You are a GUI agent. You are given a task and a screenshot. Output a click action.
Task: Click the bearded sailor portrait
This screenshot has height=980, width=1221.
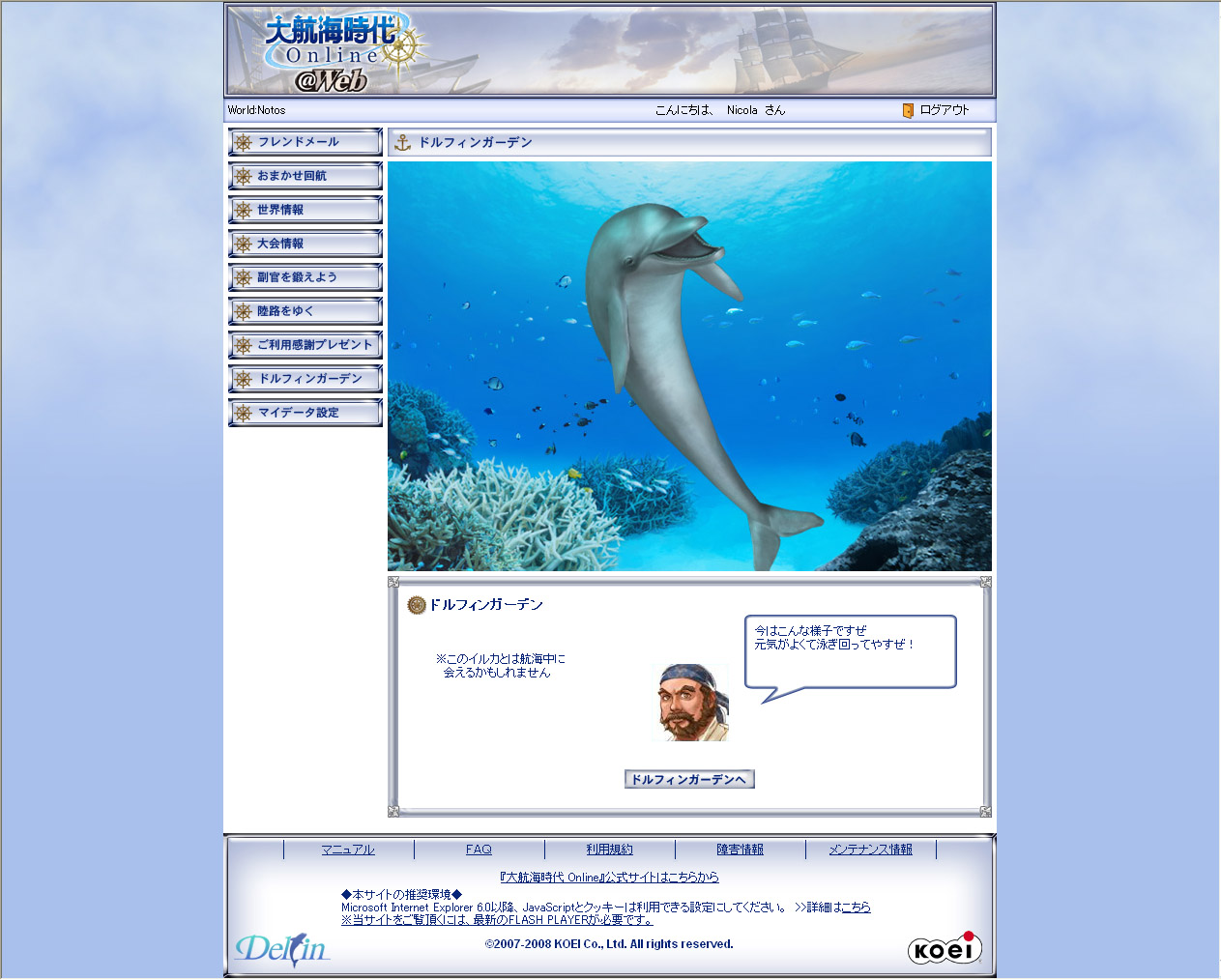tap(693, 703)
